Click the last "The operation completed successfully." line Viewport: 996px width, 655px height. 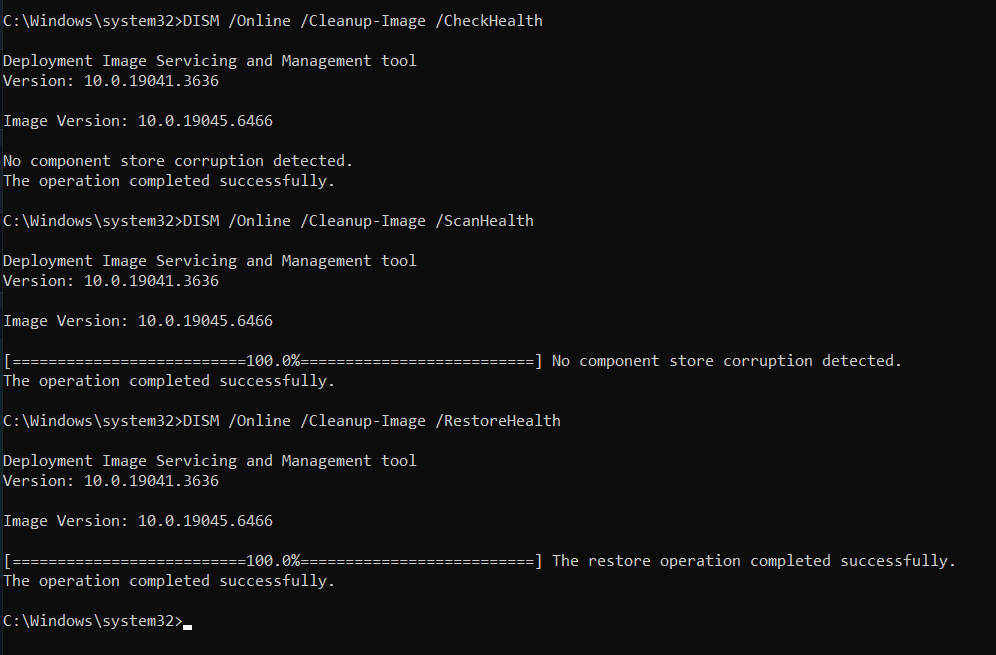tap(169, 581)
